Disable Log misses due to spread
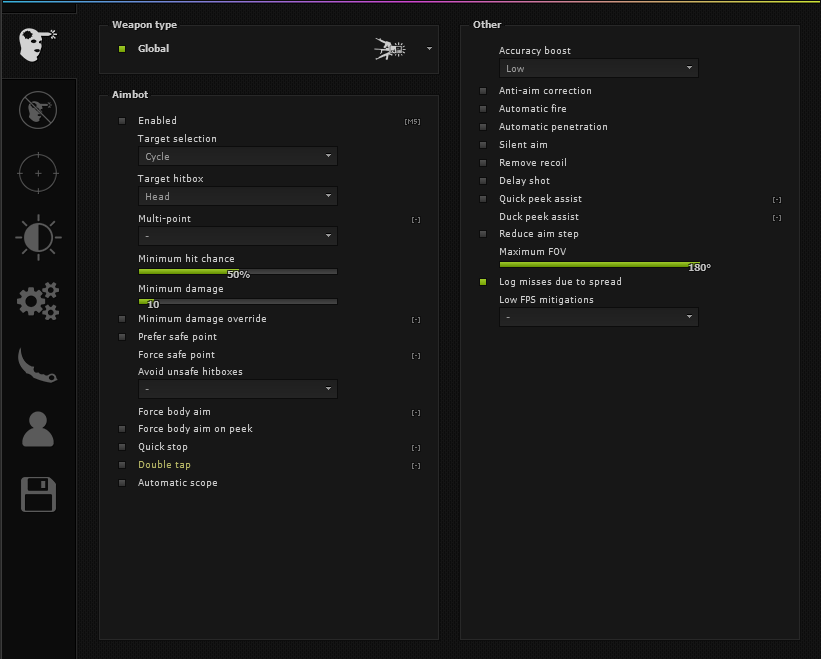 [x=483, y=282]
